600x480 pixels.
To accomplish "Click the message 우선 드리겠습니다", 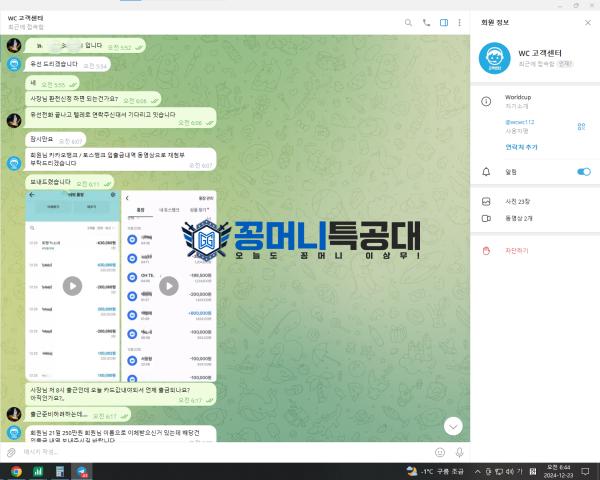I will (68, 64).
